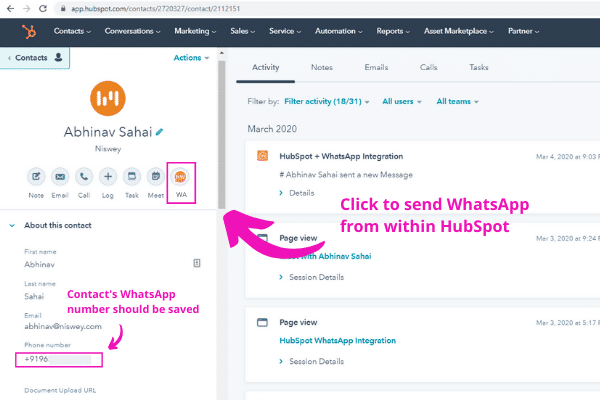Click the Note icon button
600x400 pixels.
click(x=36, y=176)
